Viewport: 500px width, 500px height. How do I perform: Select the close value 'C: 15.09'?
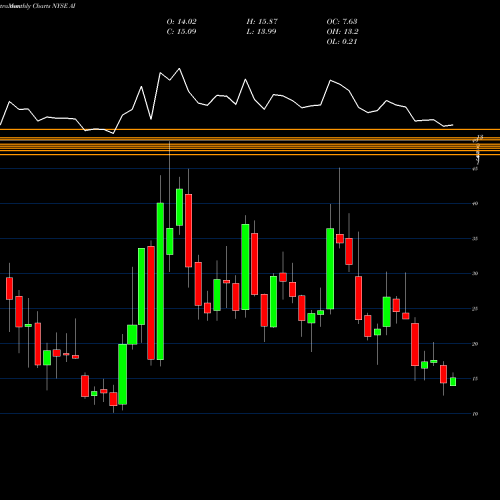coord(181,32)
